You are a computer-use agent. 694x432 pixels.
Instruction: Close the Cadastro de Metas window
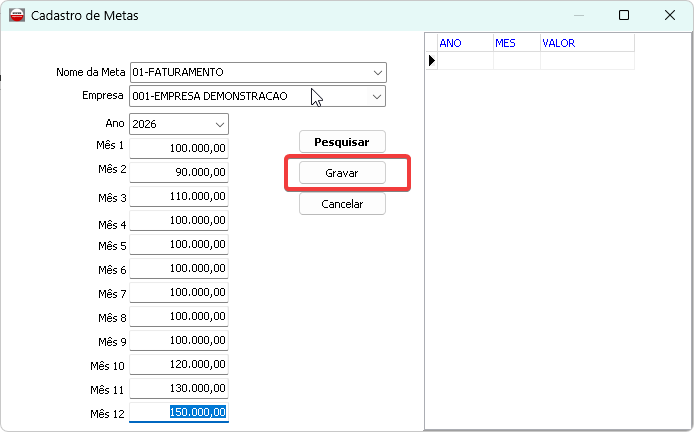tap(669, 16)
